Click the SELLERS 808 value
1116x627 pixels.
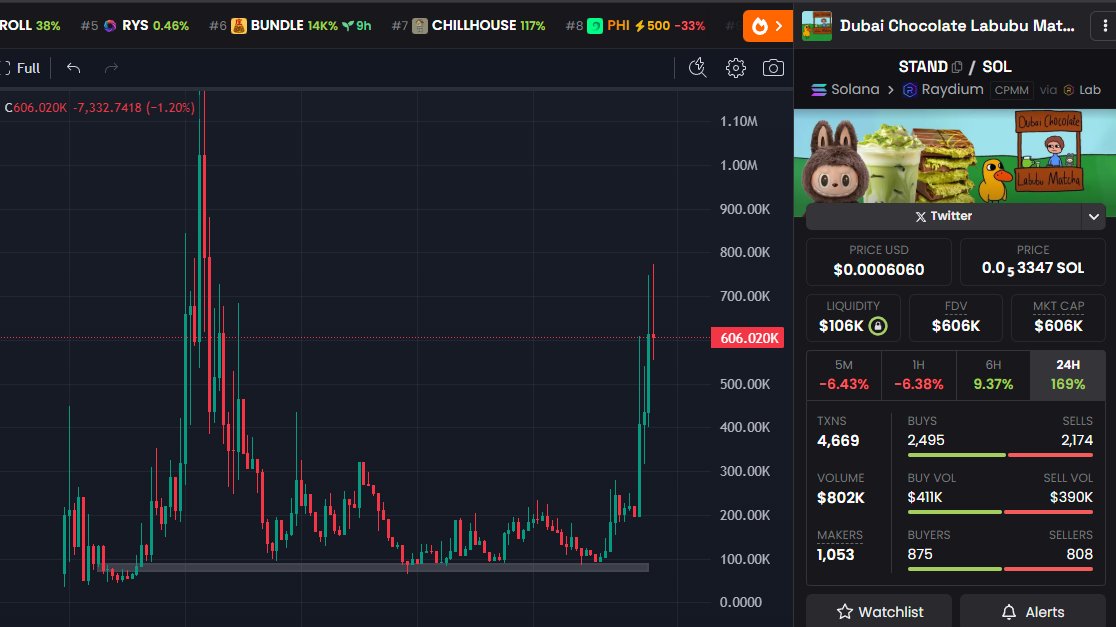click(1080, 554)
